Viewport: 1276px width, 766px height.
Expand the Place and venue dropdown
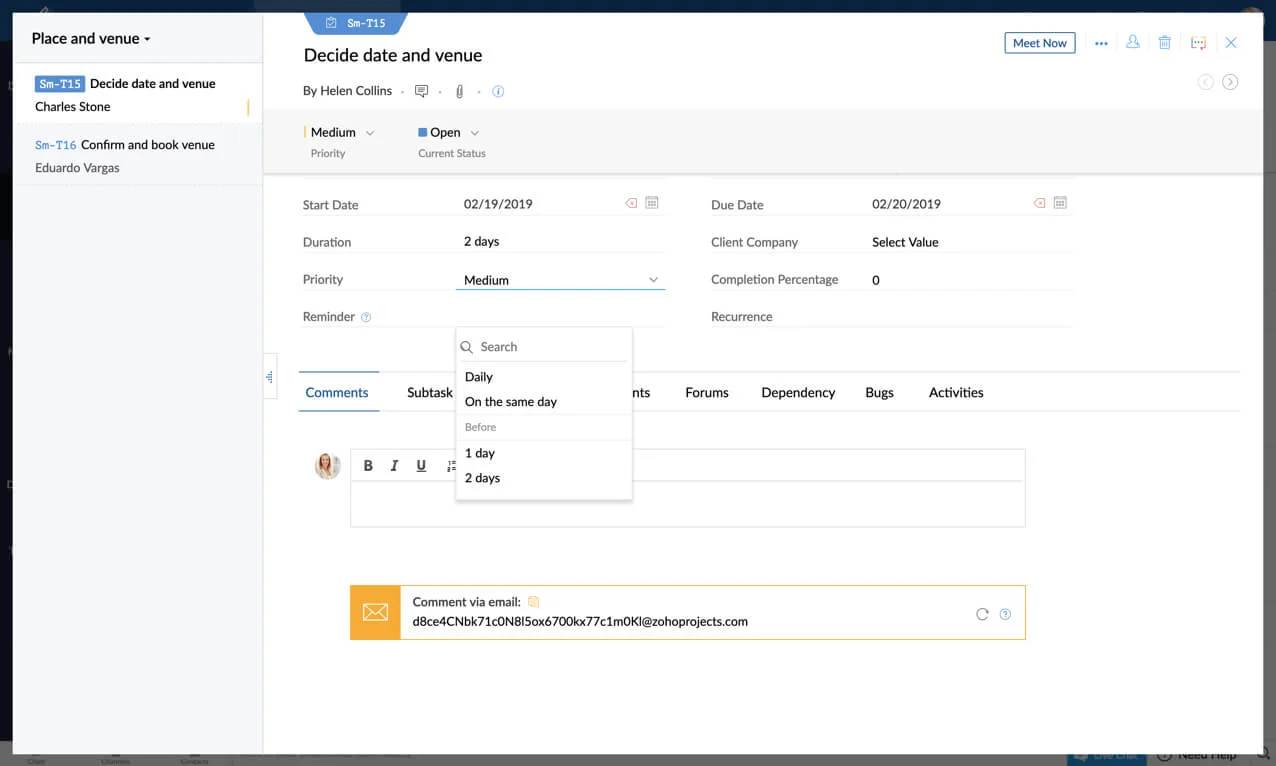[x=91, y=39]
